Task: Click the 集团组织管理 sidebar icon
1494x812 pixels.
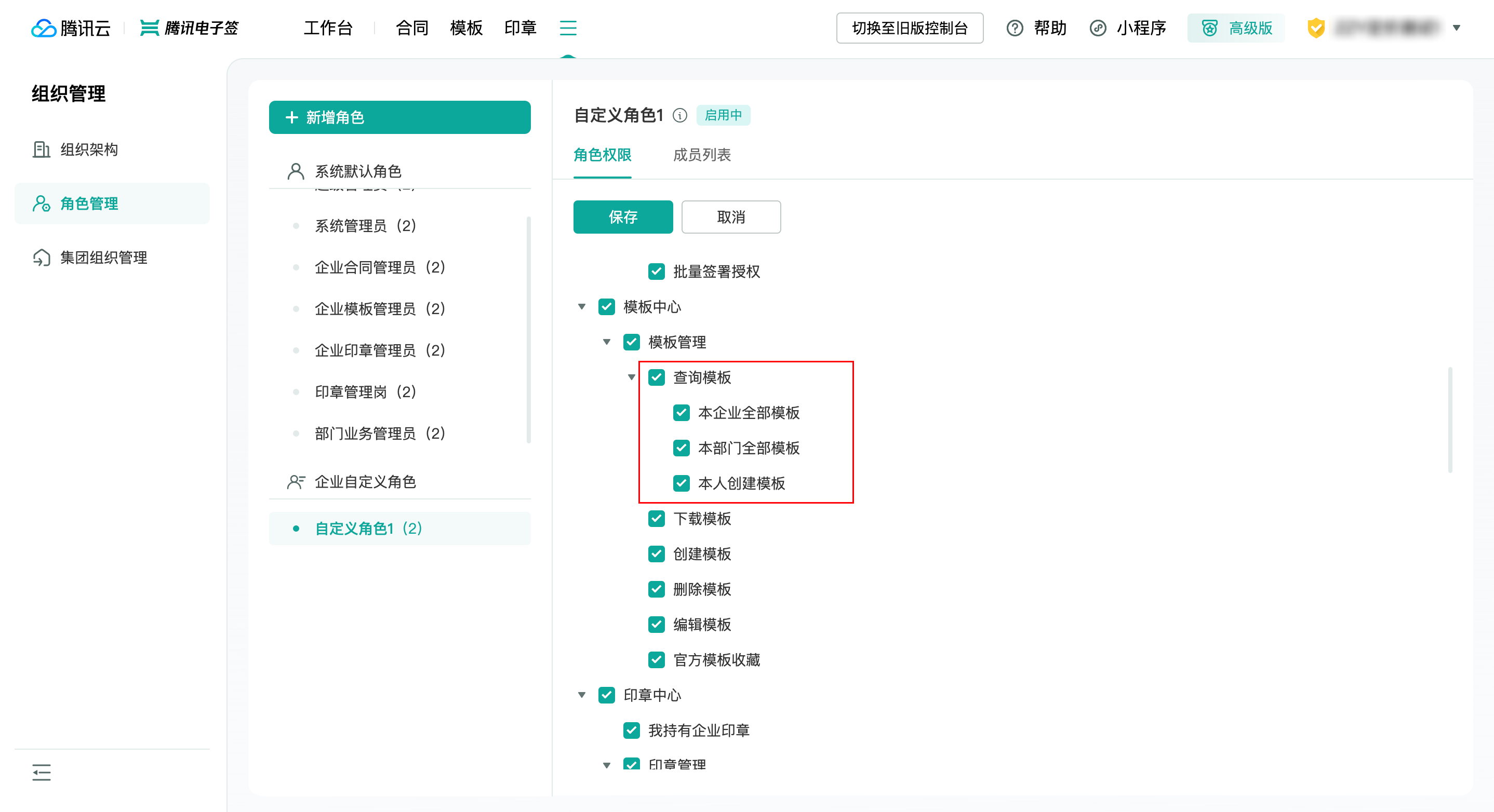Action: point(41,258)
